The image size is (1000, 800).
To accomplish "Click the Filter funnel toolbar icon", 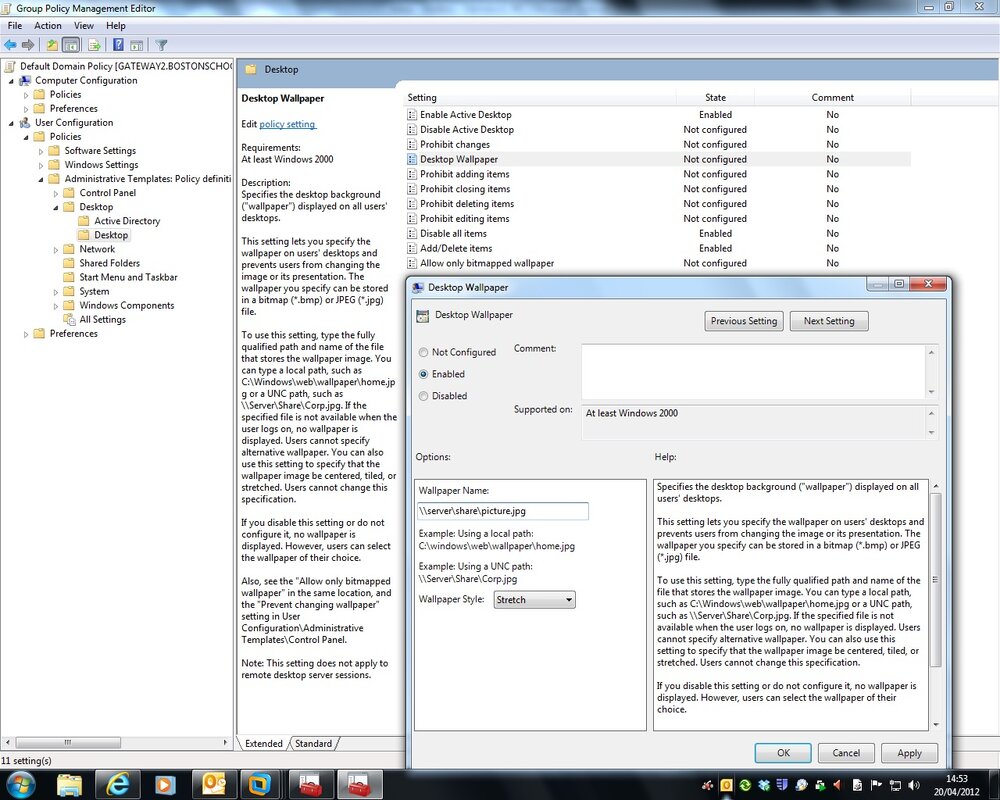I will (x=161, y=45).
